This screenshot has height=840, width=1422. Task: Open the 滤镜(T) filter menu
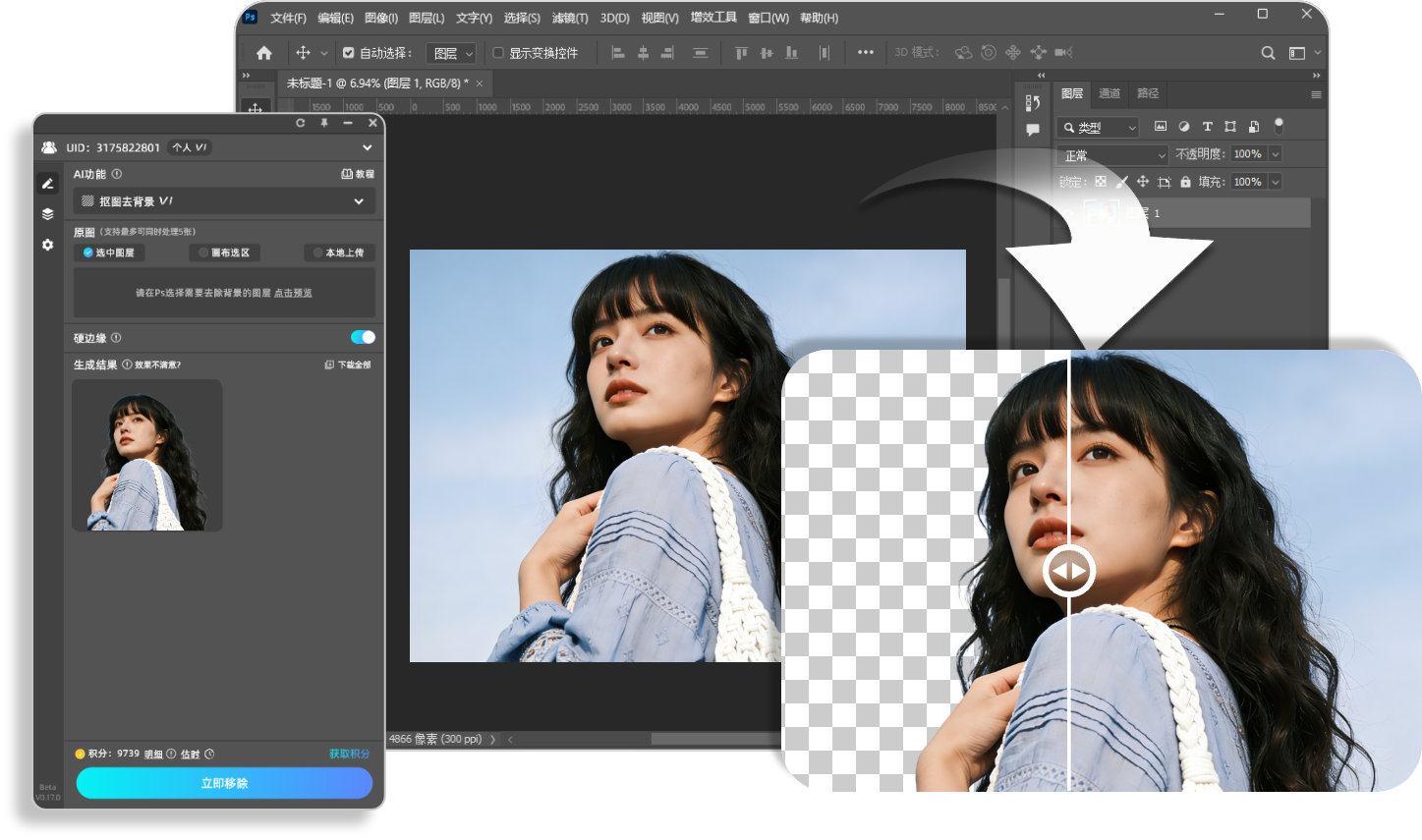click(569, 18)
